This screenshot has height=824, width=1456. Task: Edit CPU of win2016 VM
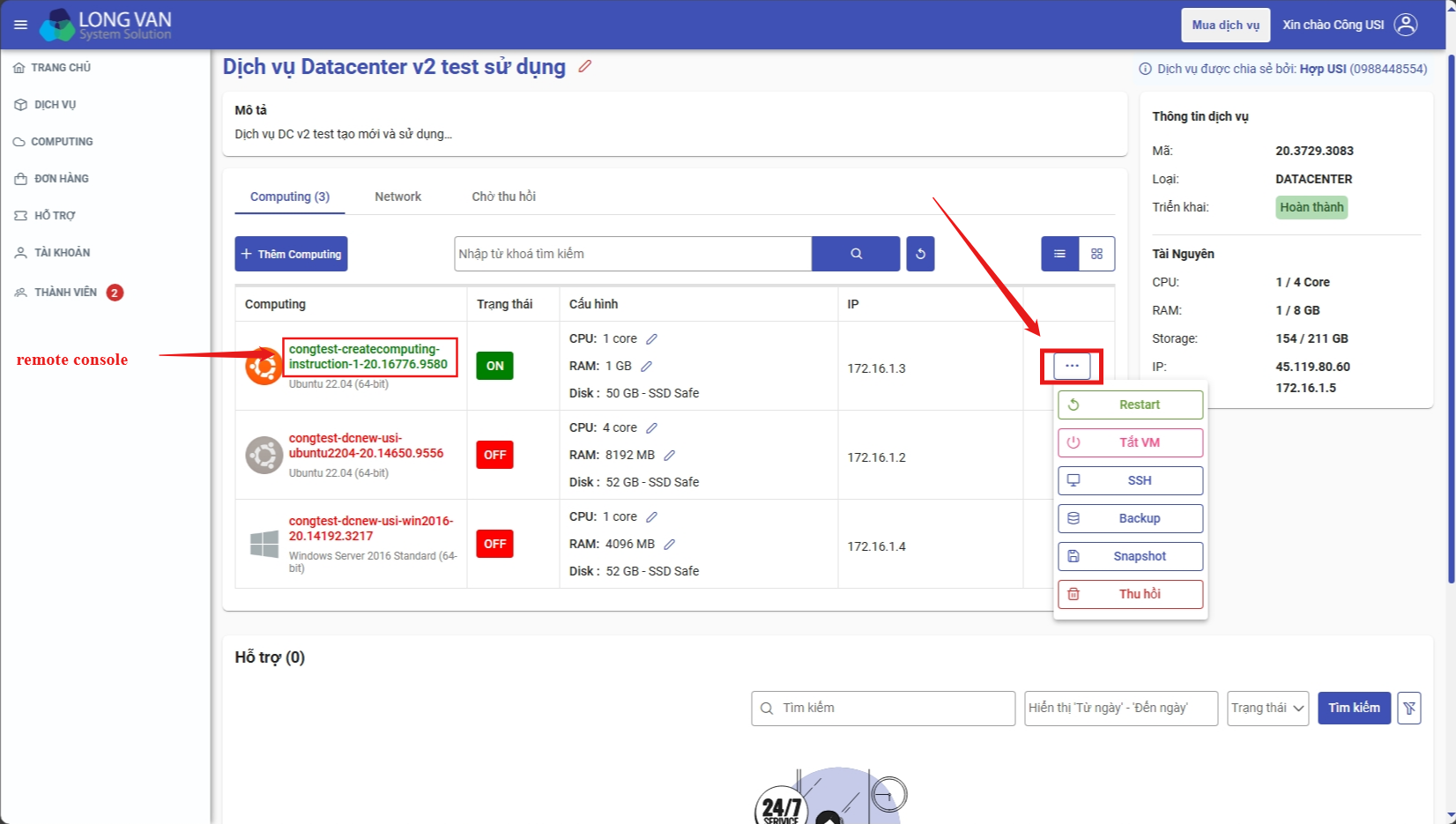(x=651, y=517)
